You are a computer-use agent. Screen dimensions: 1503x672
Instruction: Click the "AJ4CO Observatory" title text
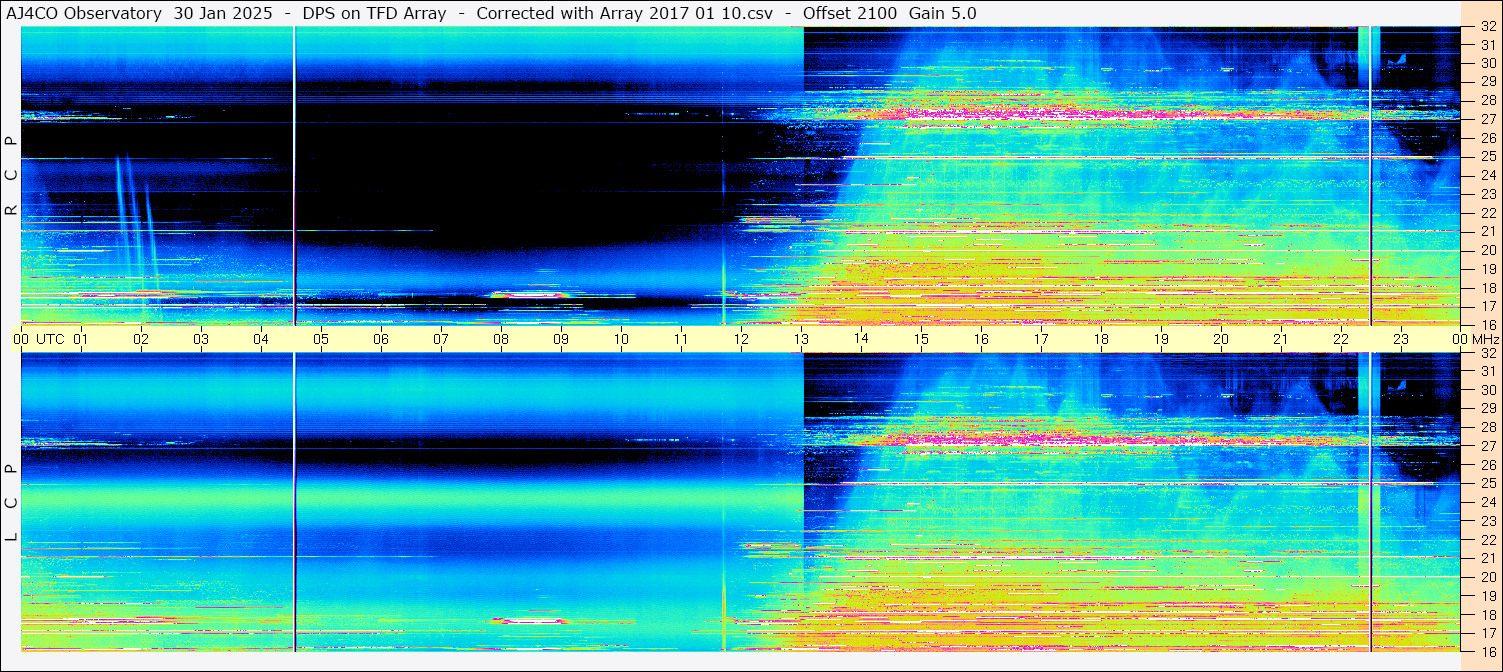tap(82, 13)
